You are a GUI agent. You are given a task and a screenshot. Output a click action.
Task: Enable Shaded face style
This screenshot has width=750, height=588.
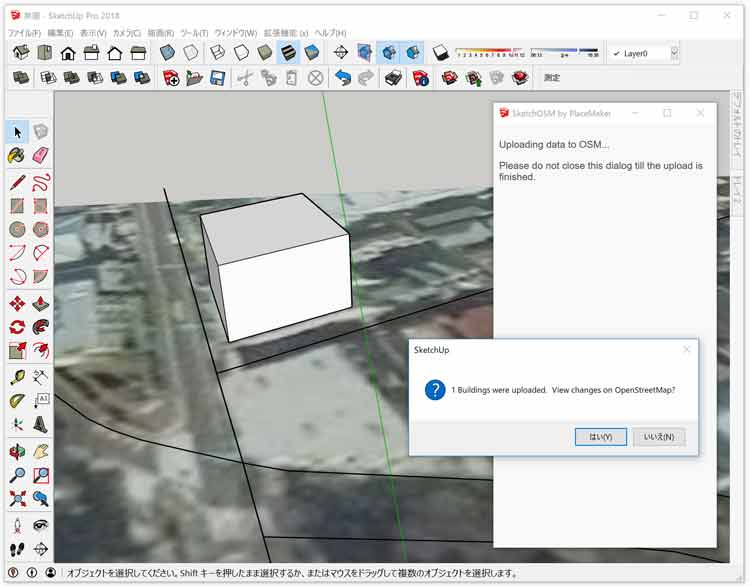pos(265,52)
